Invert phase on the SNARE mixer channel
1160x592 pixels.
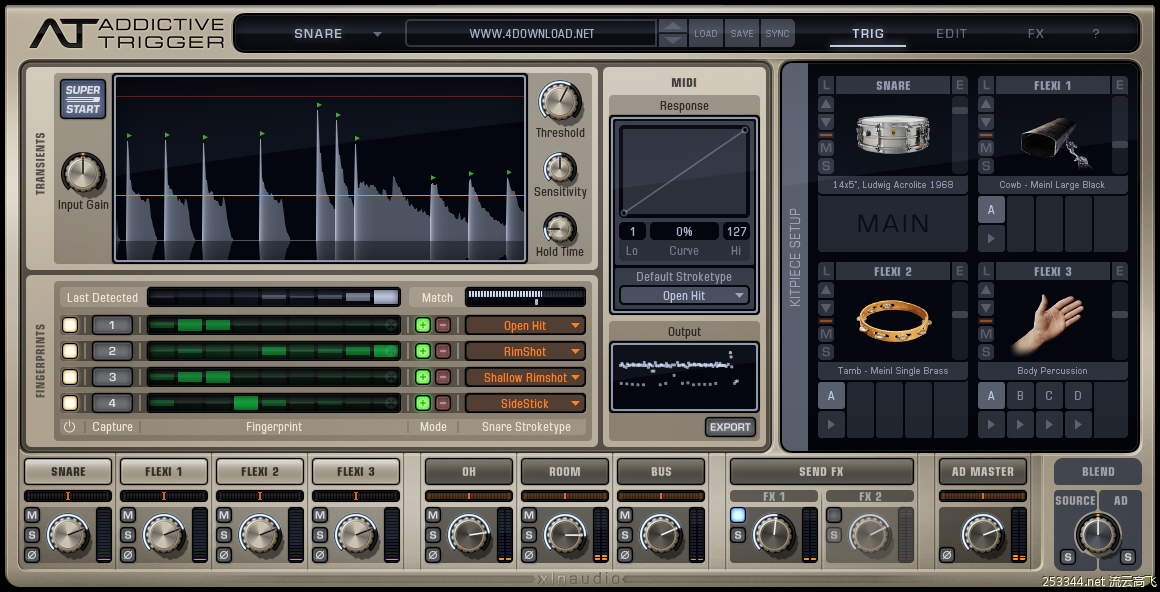(32, 554)
